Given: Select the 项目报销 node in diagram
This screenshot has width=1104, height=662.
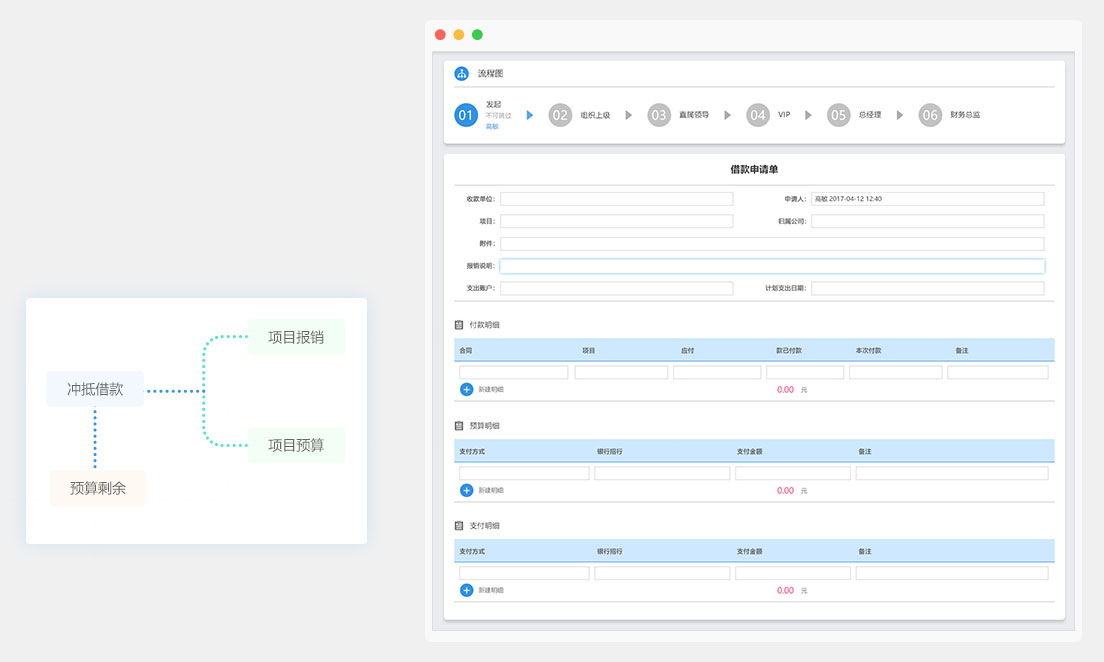Looking at the screenshot, I should pyautogui.click(x=296, y=337).
